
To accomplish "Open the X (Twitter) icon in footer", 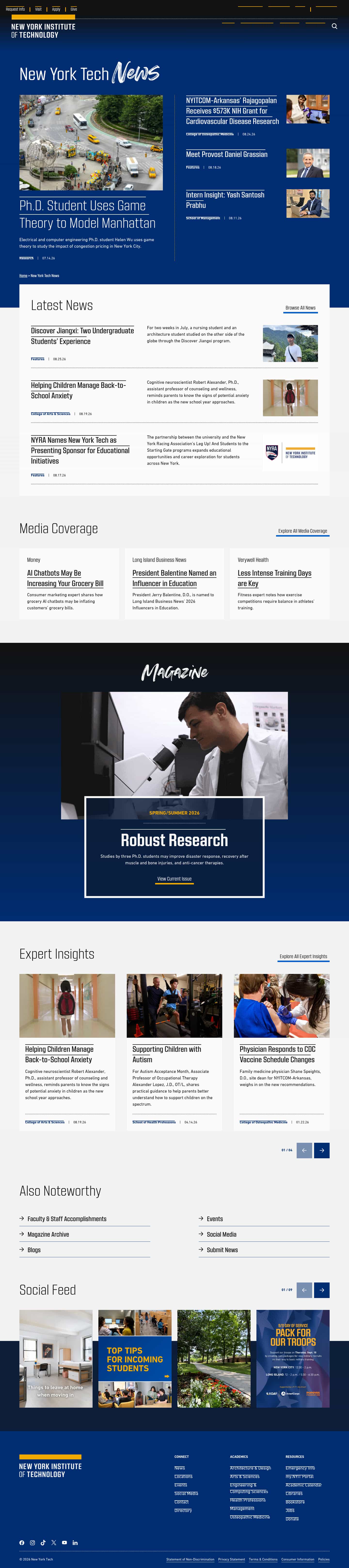I will (x=54, y=1543).
